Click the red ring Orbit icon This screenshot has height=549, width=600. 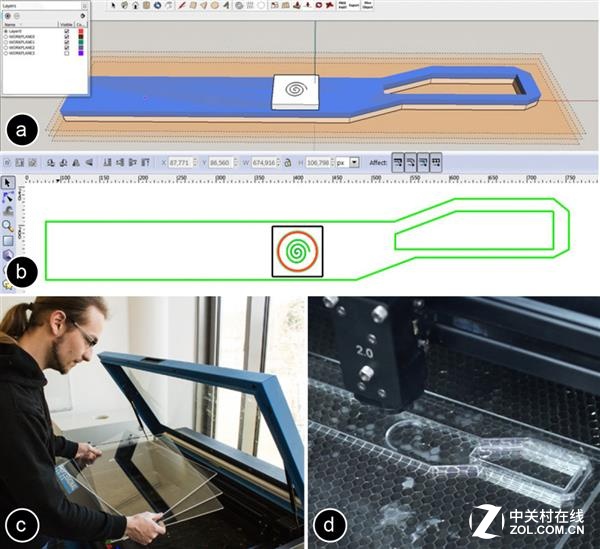pyautogui.click(x=318, y=5)
